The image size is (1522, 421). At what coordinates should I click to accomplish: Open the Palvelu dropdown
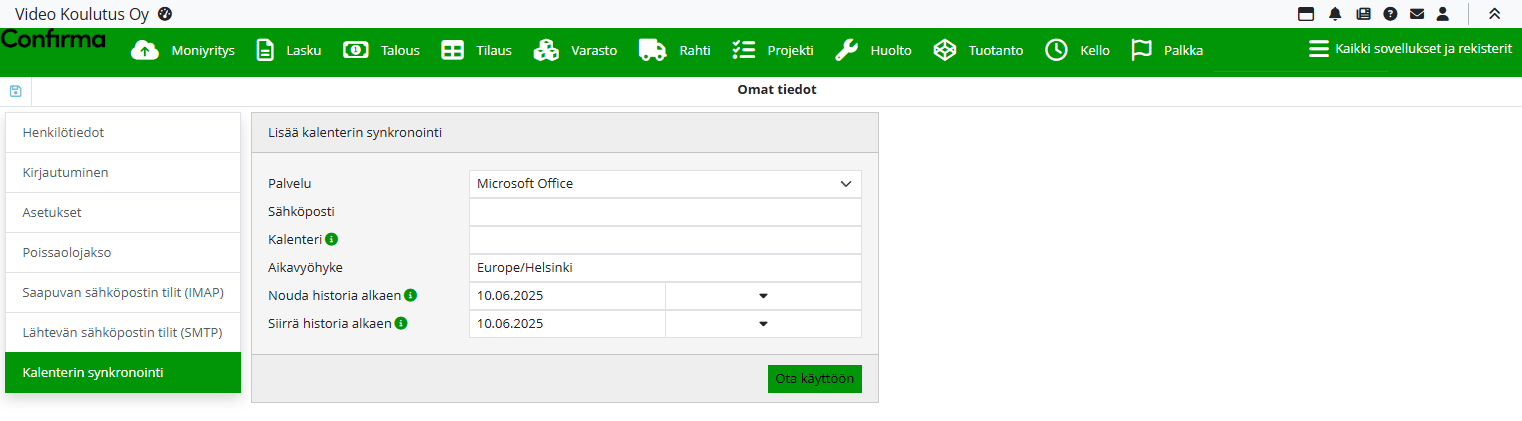tap(665, 184)
